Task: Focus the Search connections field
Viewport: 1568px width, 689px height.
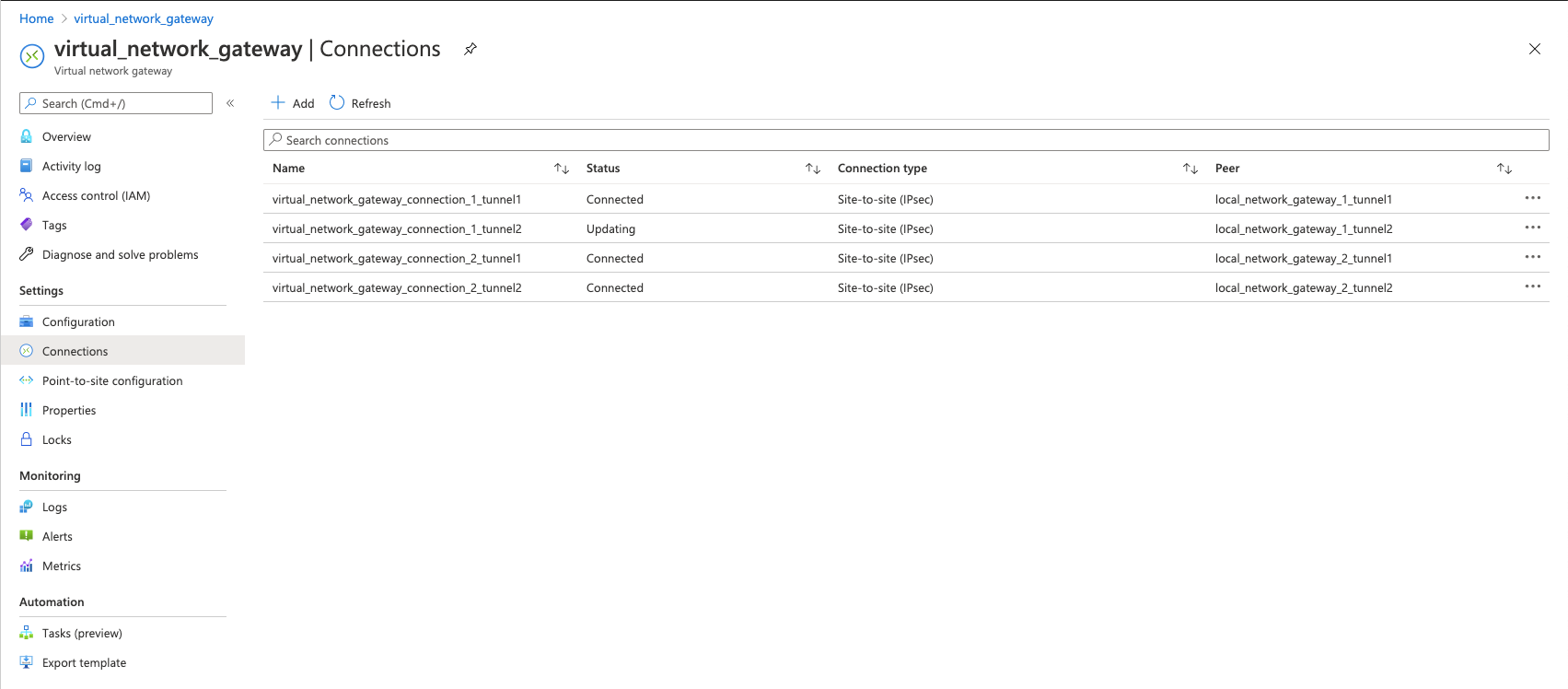Action: [906, 140]
